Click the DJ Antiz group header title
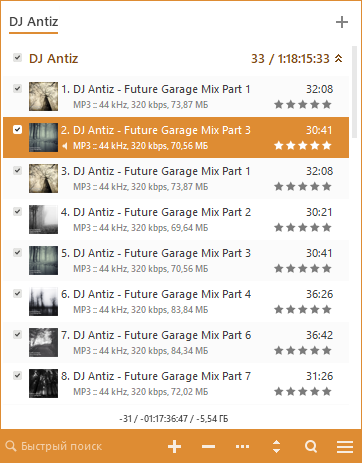 coord(54,59)
